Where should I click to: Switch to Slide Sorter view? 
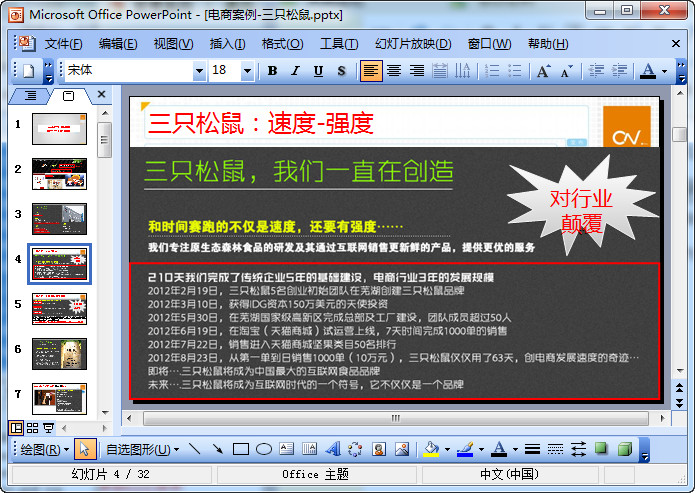coord(32,428)
